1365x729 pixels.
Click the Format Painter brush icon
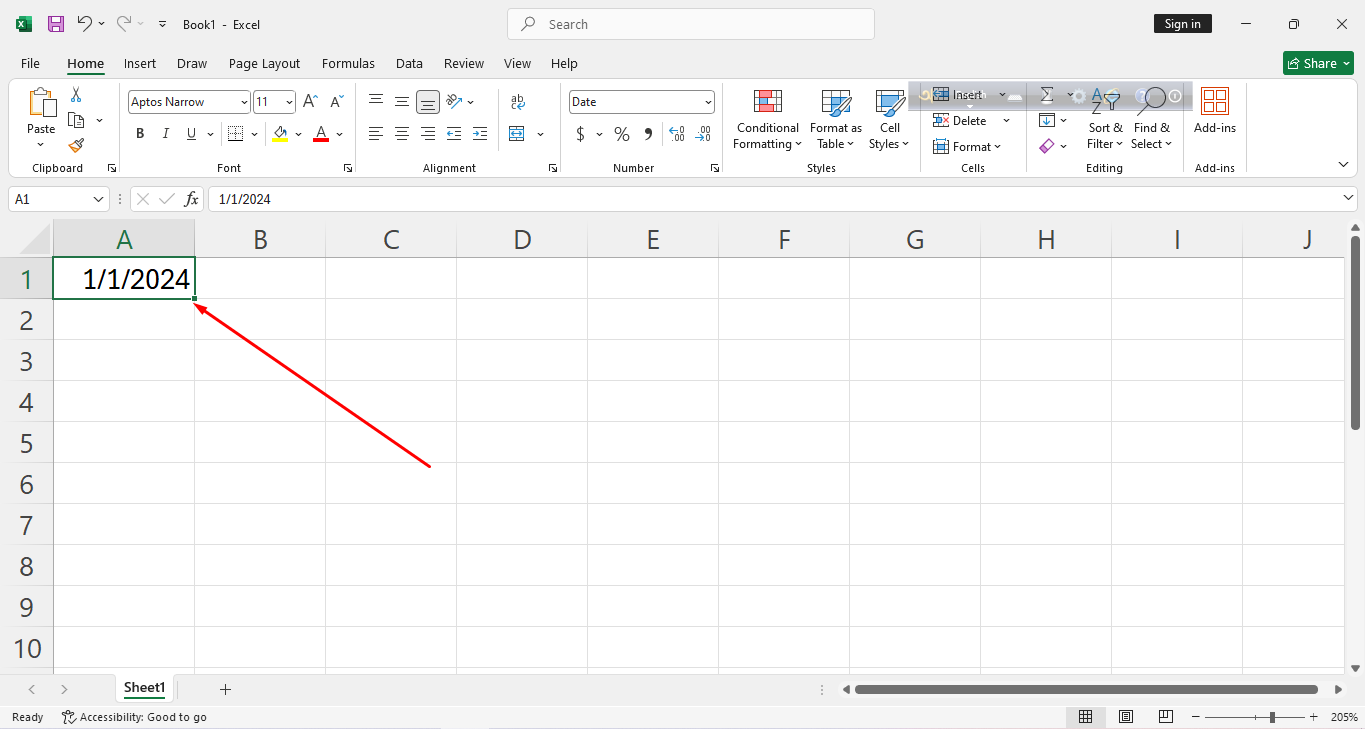(76, 145)
